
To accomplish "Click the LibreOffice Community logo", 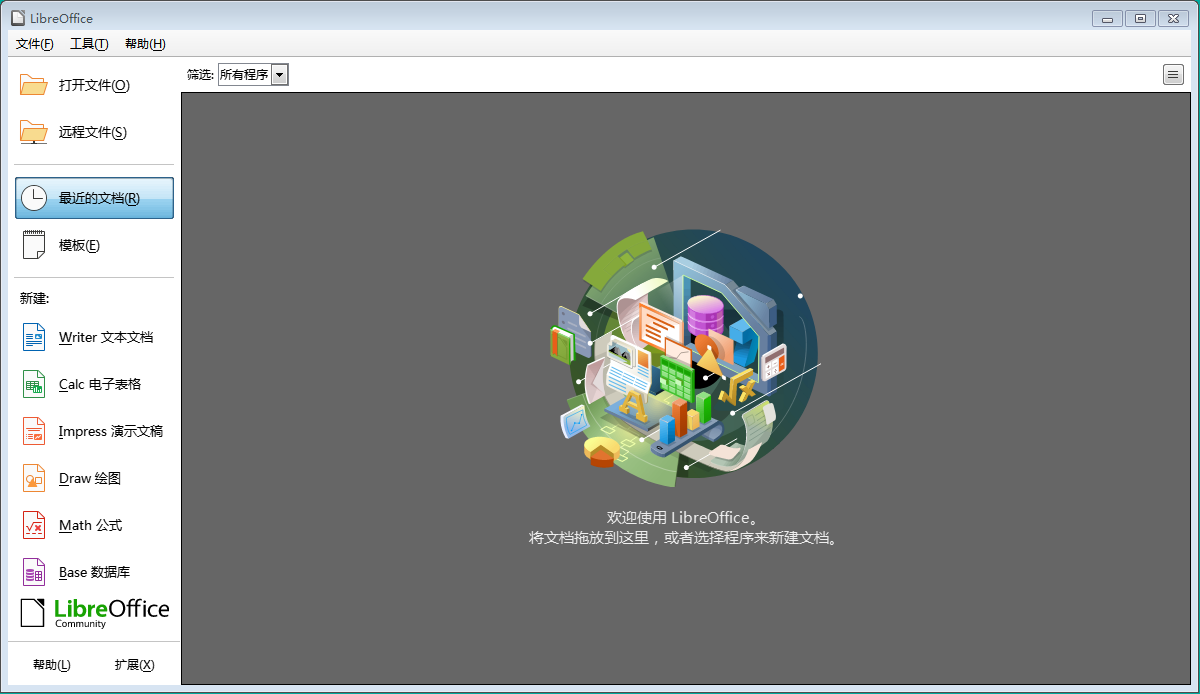I will (x=95, y=612).
